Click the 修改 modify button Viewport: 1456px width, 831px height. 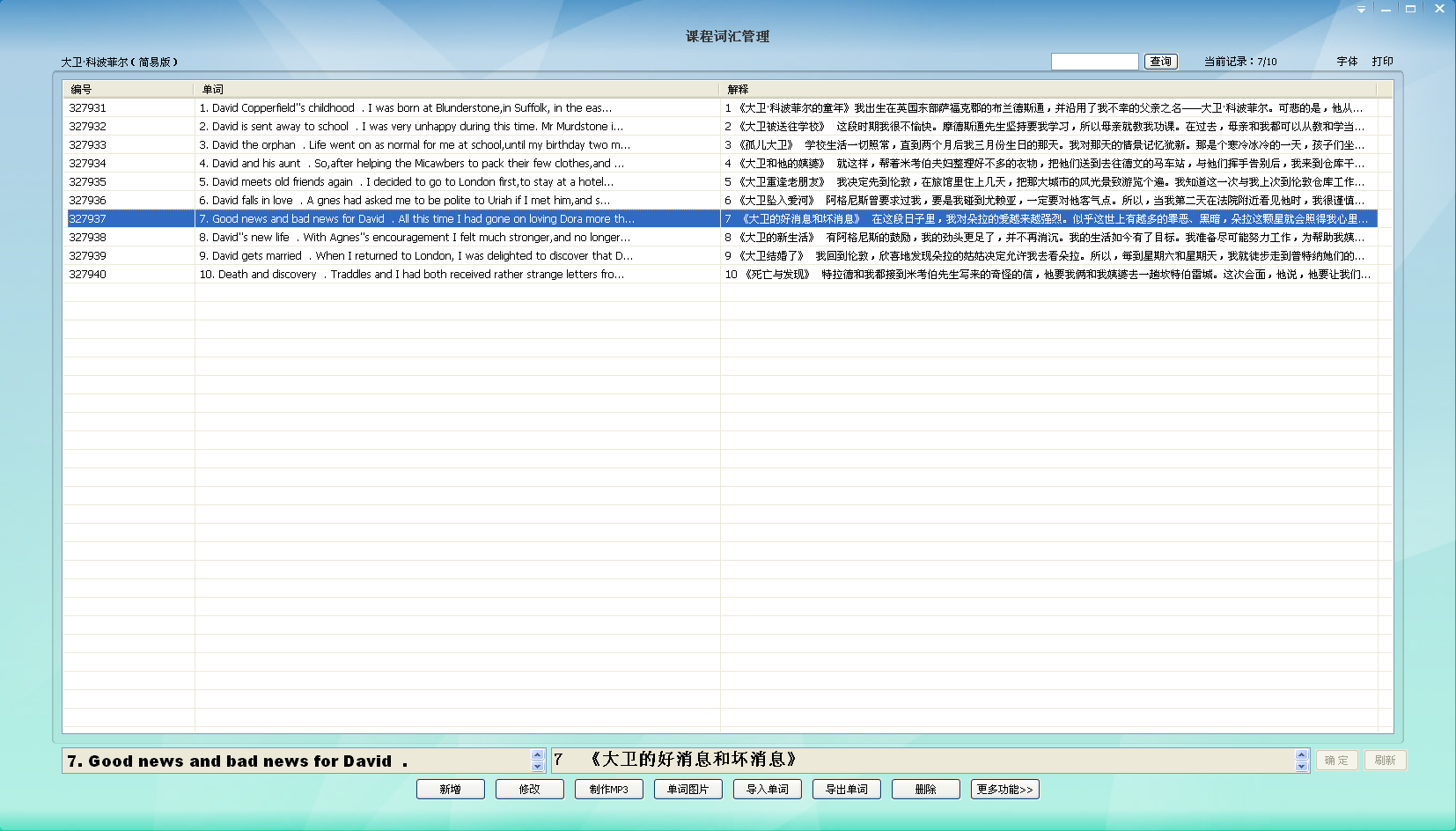coord(529,790)
